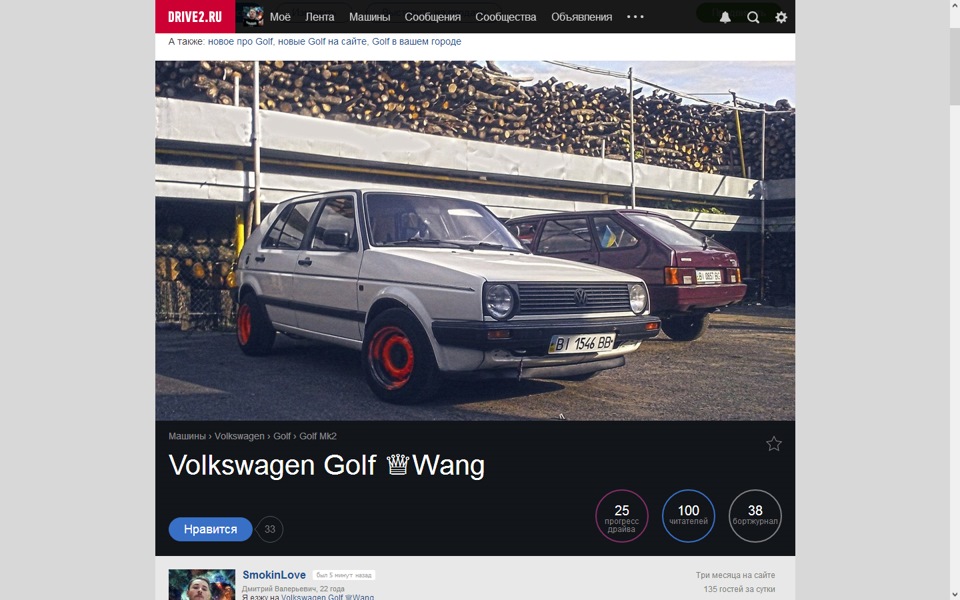Open the SmokinLove username link

[274, 575]
